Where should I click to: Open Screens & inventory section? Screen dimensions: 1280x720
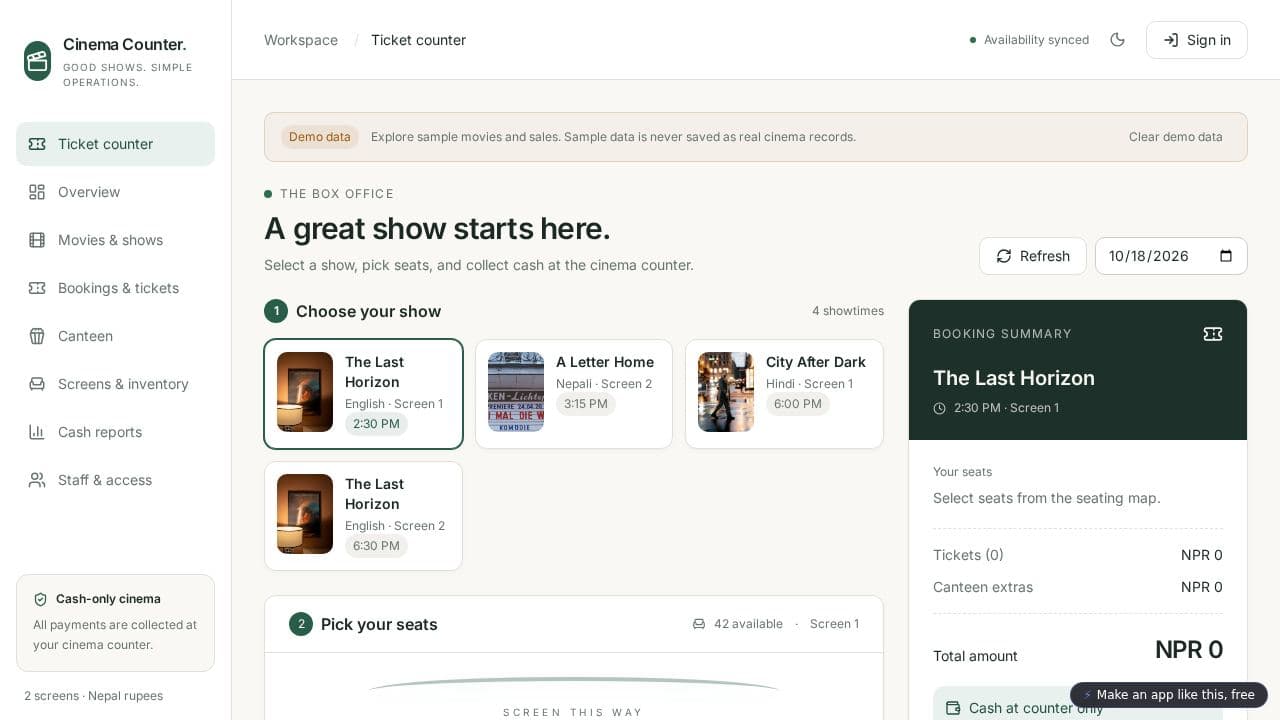click(x=115, y=384)
